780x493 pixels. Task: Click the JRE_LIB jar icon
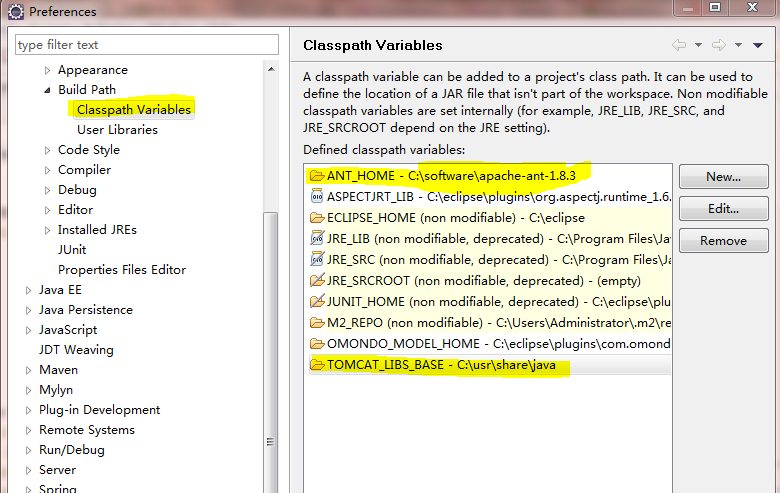tap(317, 238)
